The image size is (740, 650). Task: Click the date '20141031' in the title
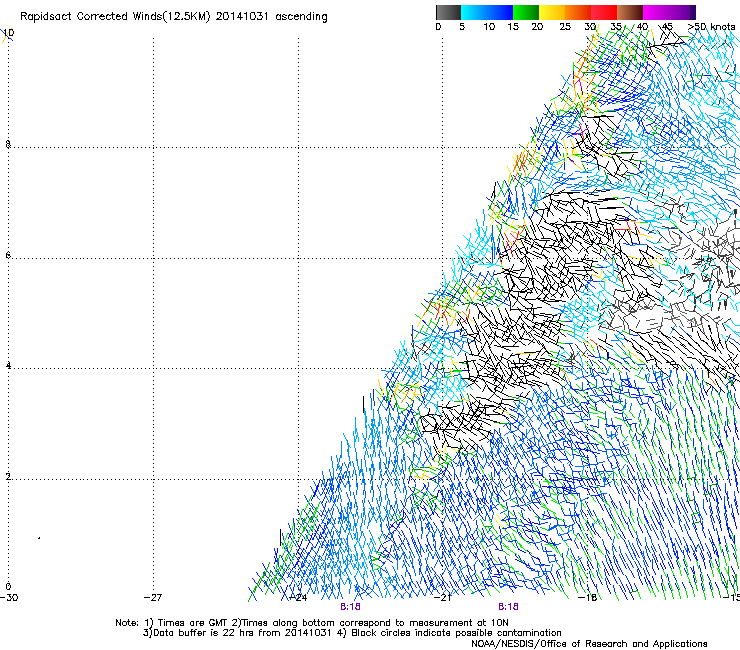point(242,17)
